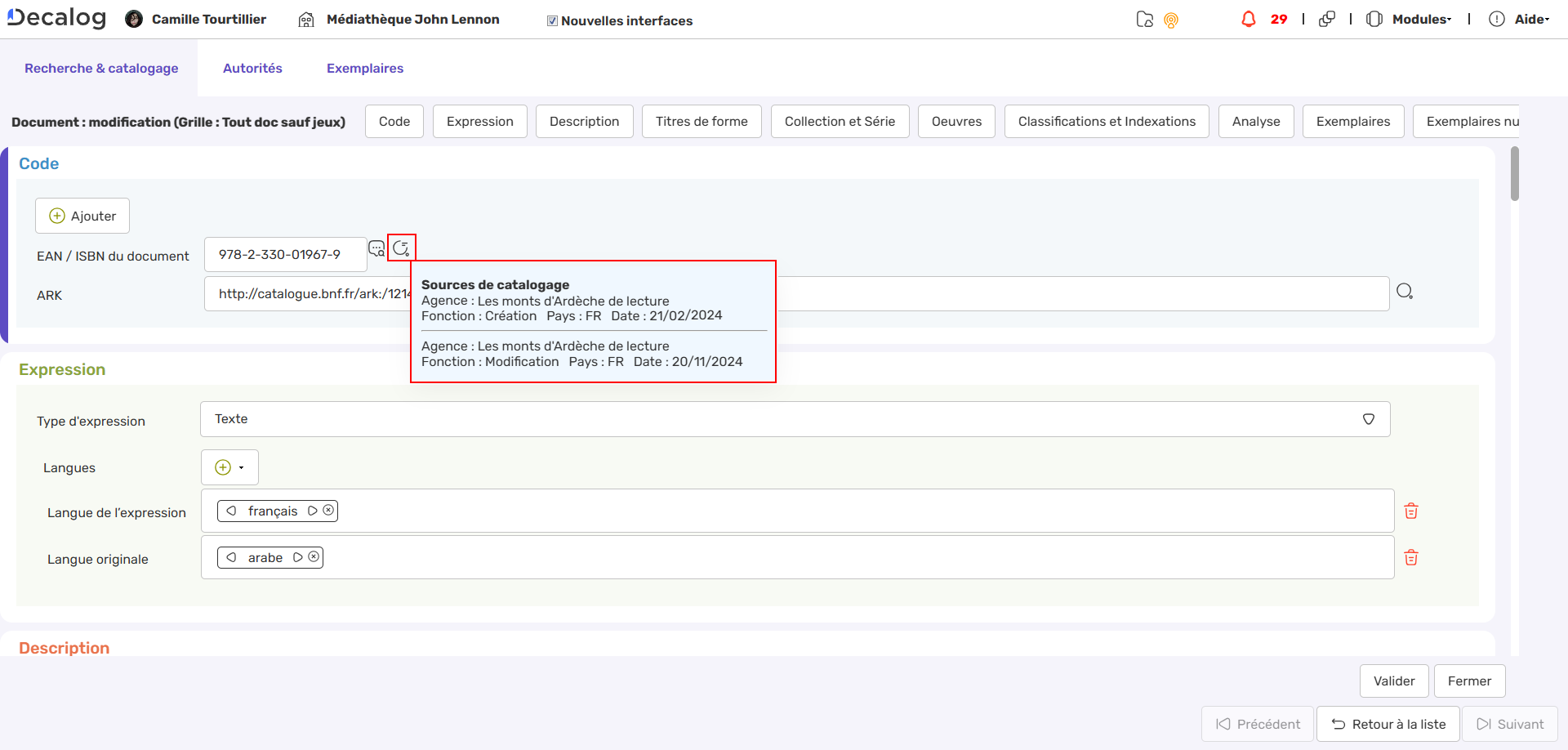Expand the arrow next to the Langues plus button
Viewport: 1568px width, 750px height.
tap(242, 467)
